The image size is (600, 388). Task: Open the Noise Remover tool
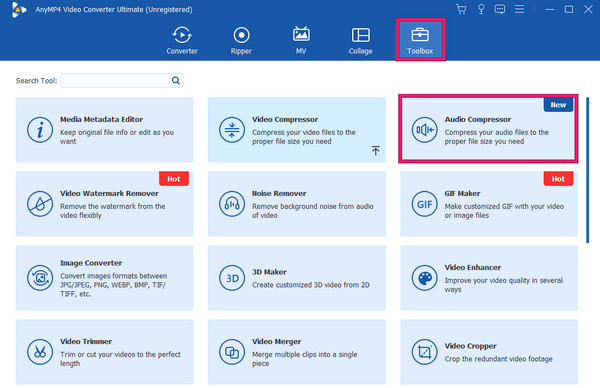pyautogui.click(x=297, y=204)
